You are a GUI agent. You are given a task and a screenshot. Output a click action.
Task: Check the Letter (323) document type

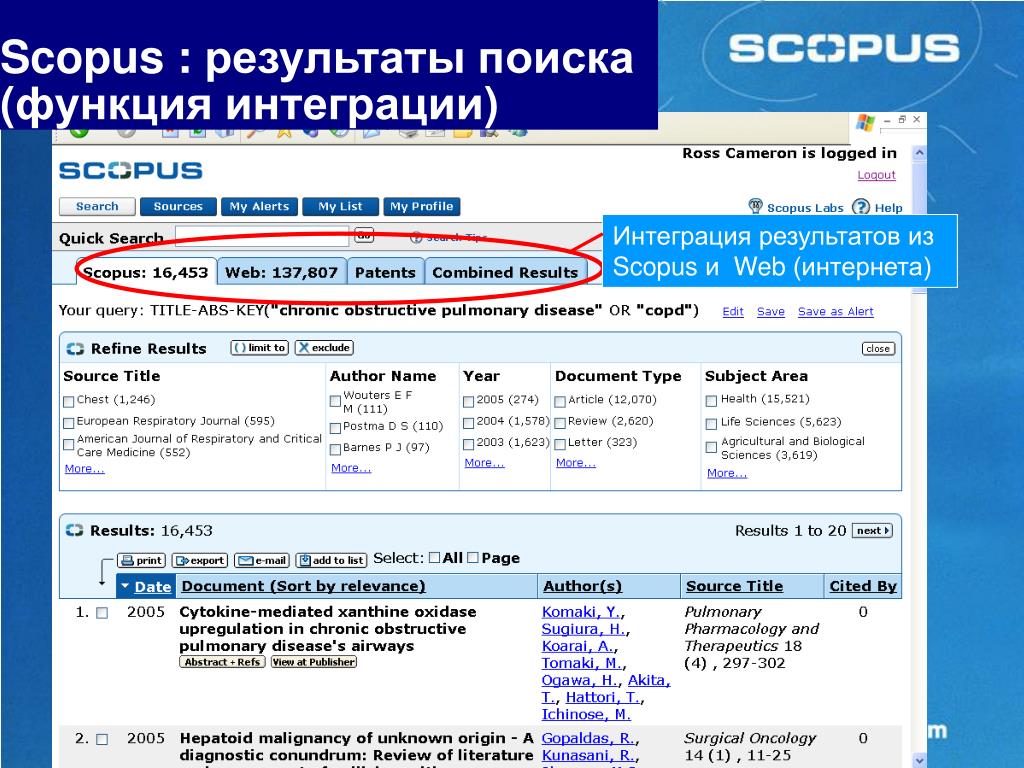pos(560,444)
